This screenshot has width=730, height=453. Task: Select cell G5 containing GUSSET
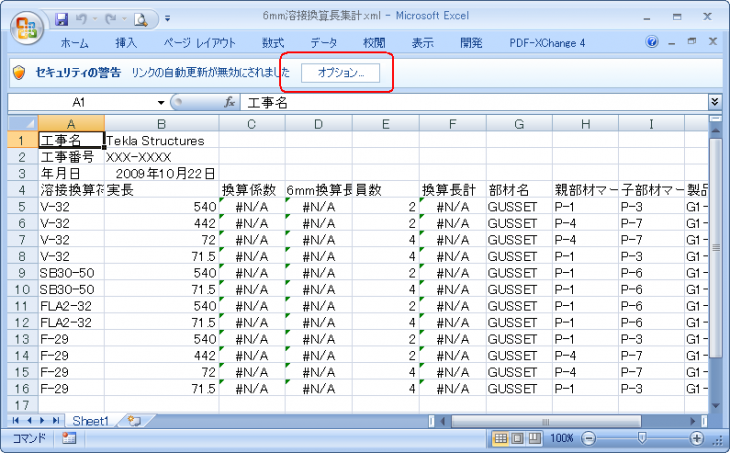pos(519,206)
